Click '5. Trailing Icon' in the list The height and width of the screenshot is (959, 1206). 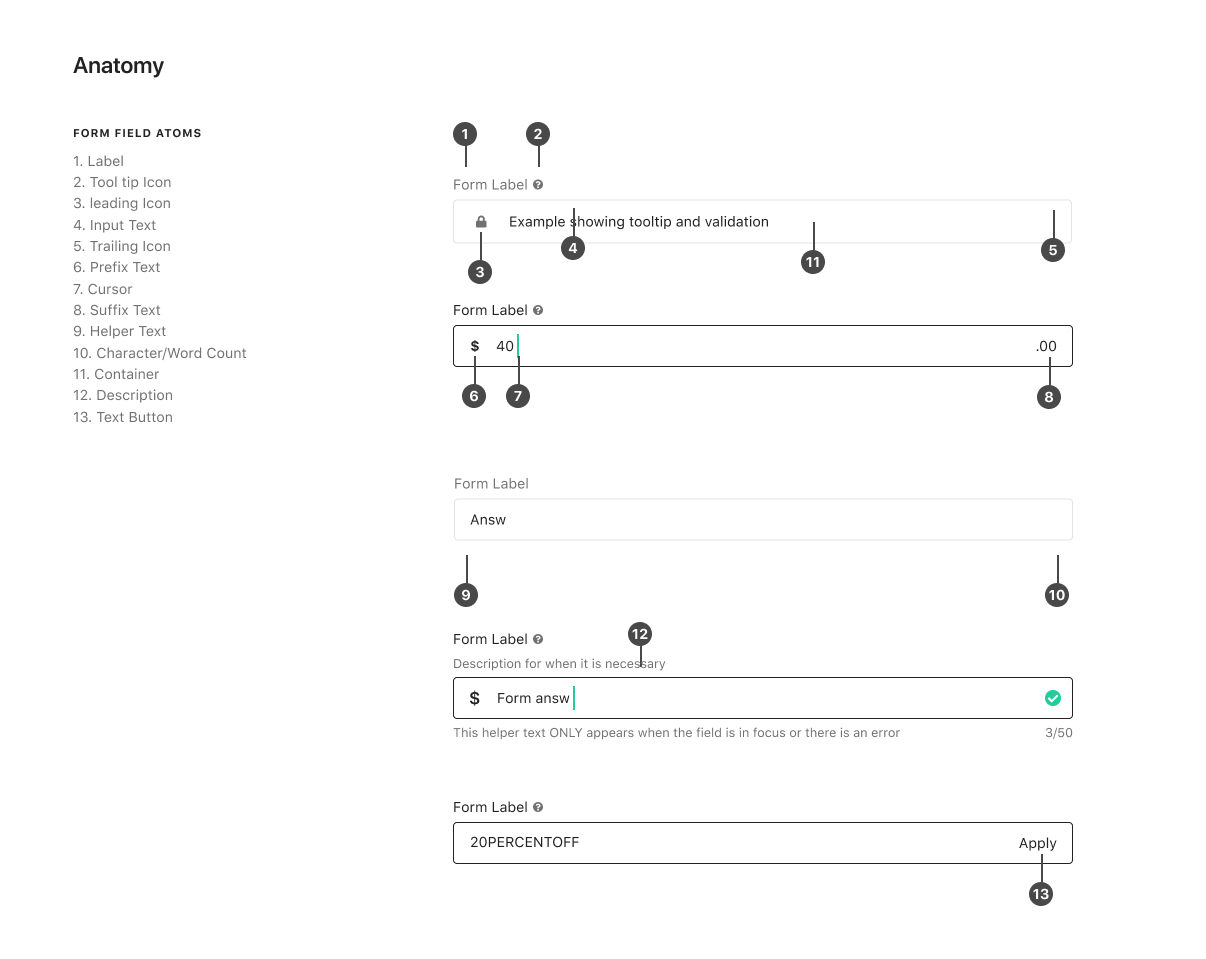tap(122, 246)
